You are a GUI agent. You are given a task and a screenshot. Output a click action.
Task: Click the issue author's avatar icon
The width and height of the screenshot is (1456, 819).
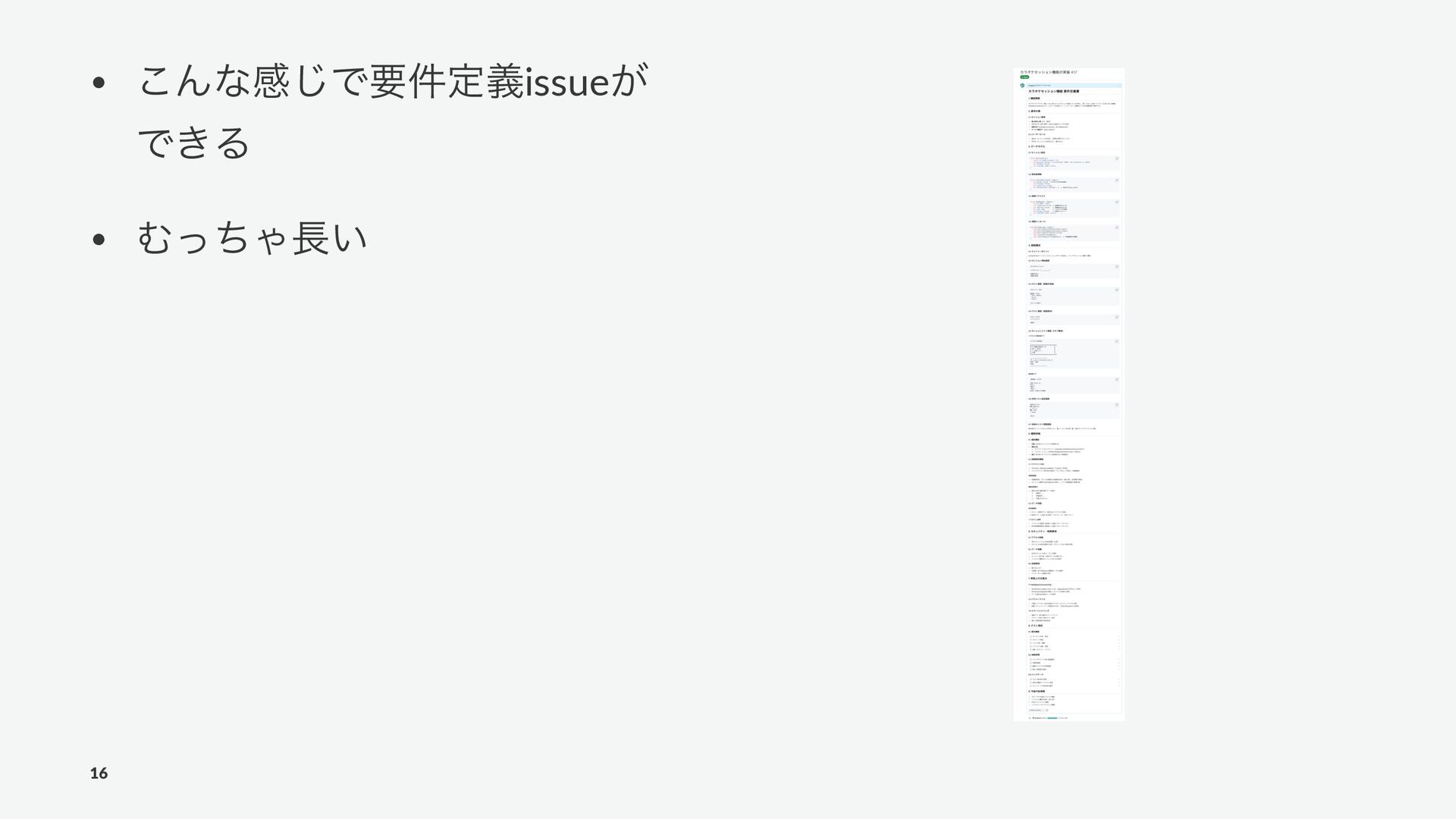[x=1022, y=85]
